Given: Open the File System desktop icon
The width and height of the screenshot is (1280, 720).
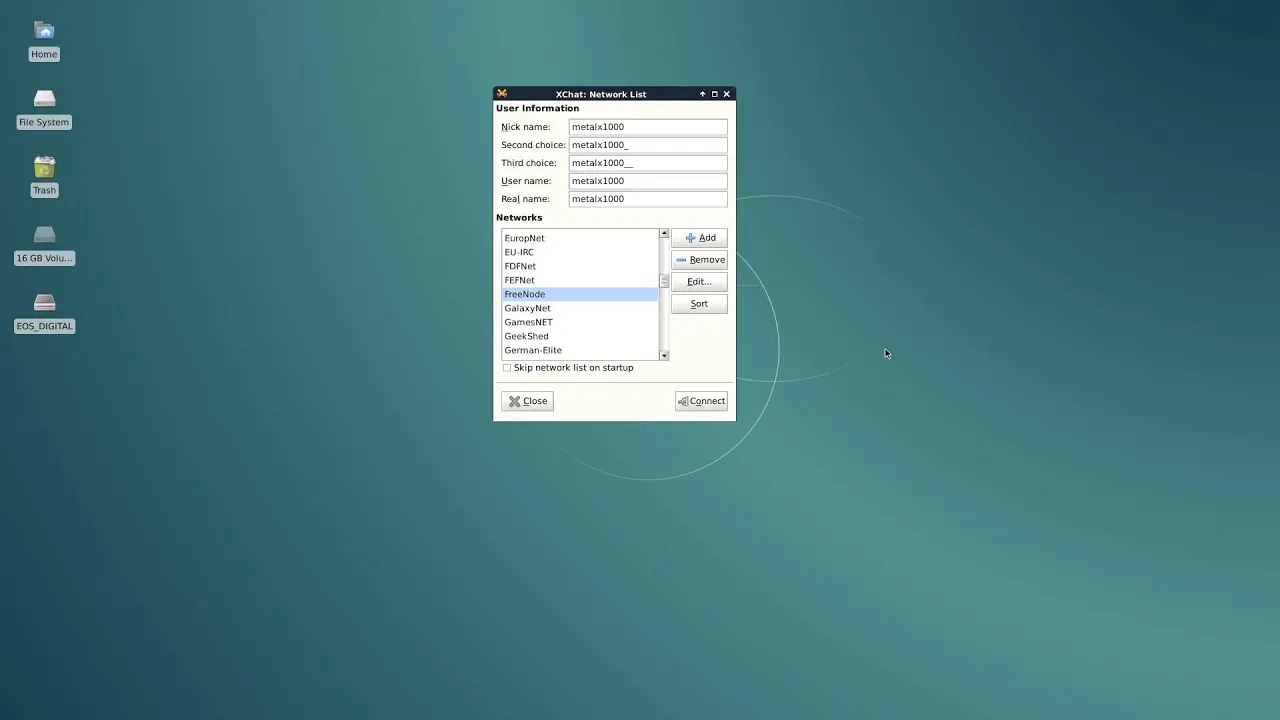Looking at the screenshot, I should 44,109.
